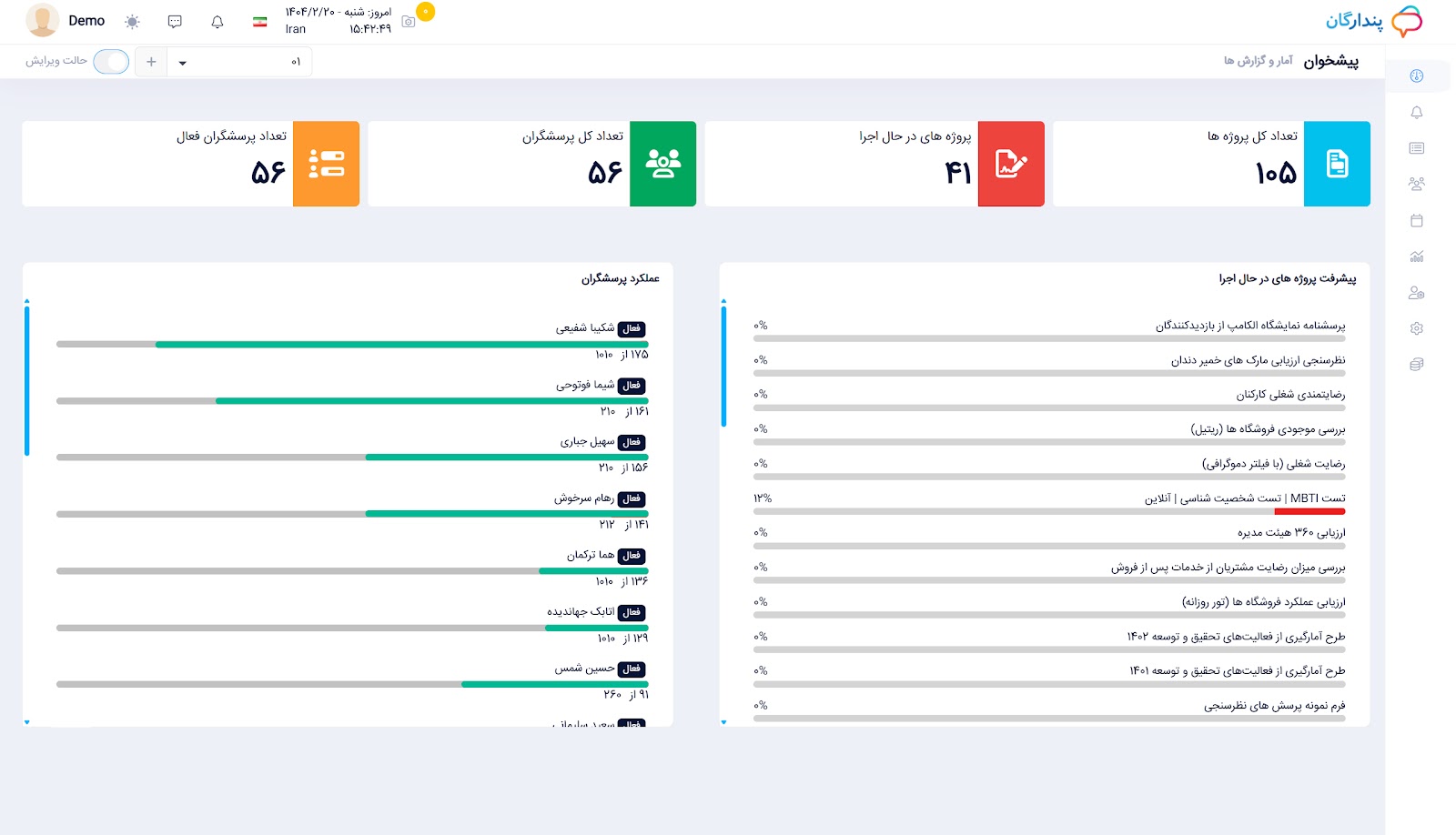Open the dashboard gauge icon in sidebar

(x=1416, y=76)
